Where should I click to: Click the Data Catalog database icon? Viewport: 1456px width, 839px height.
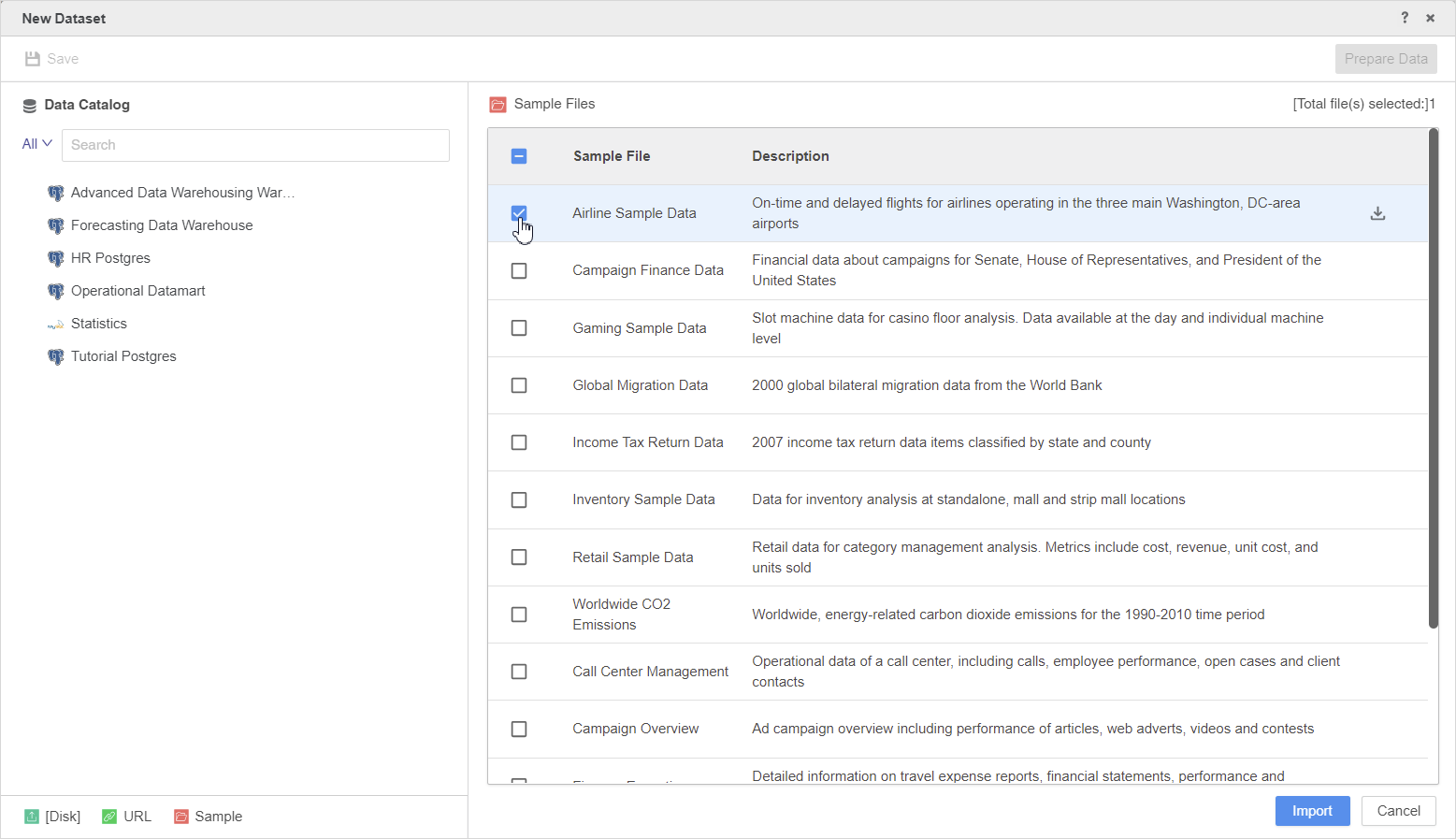tap(30, 106)
